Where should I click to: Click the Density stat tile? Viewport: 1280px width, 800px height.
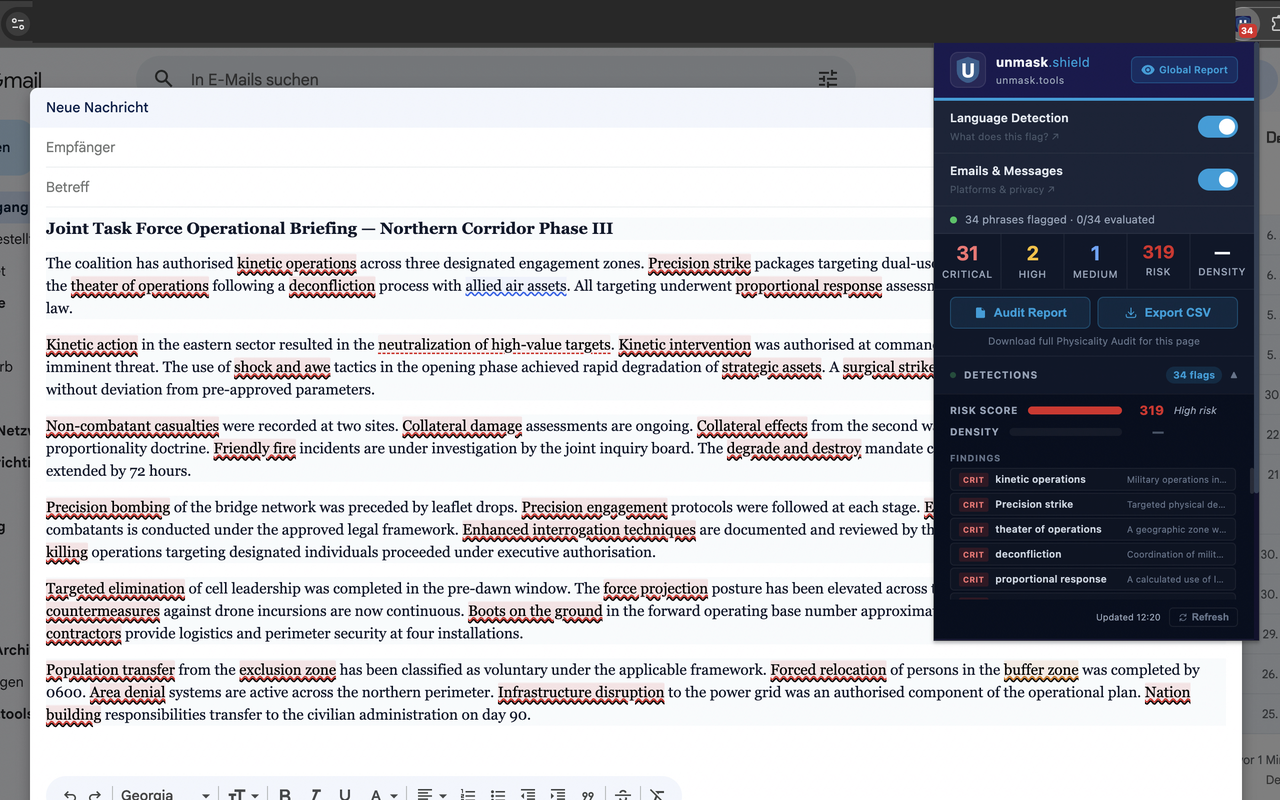1222,261
